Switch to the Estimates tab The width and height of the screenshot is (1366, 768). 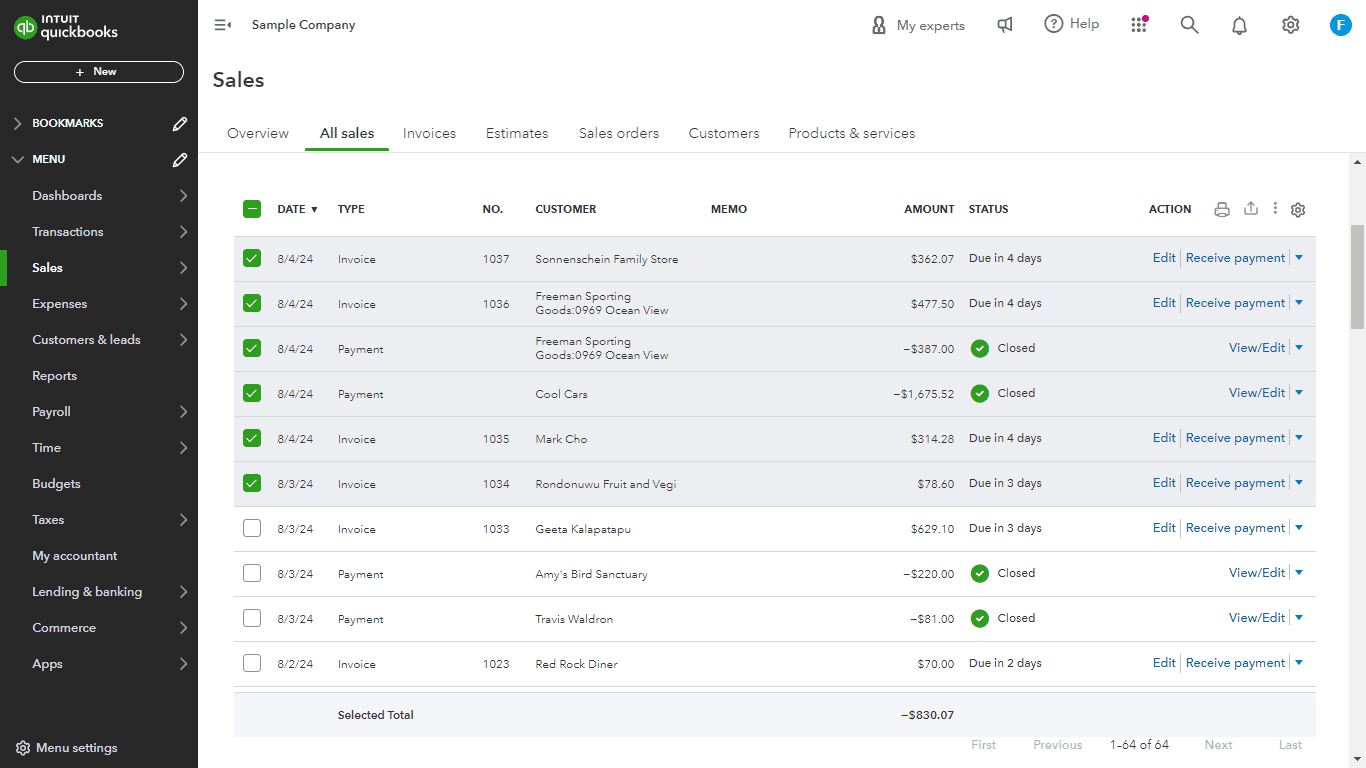pyautogui.click(x=517, y=133)
